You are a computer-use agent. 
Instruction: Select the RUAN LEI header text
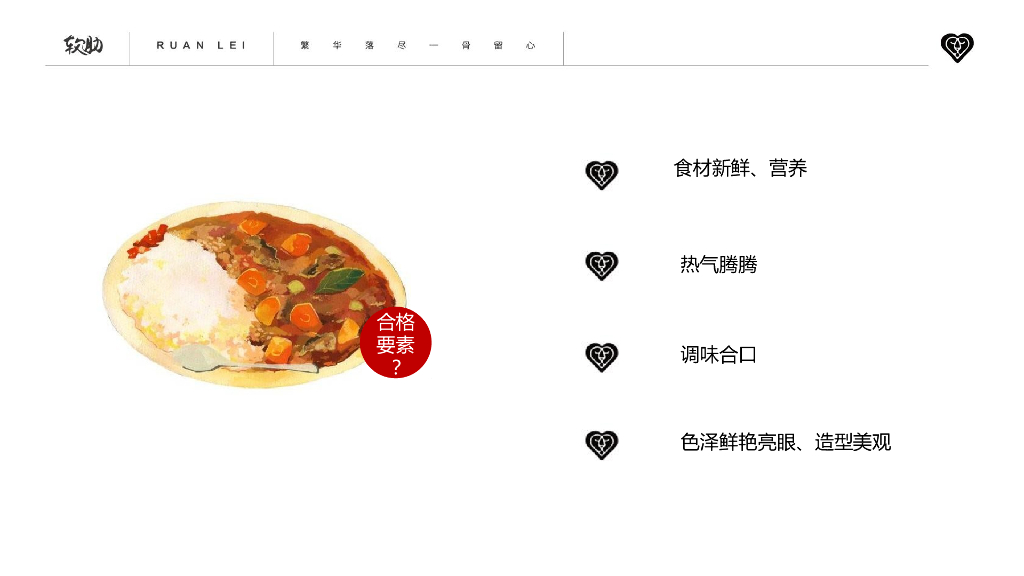tap(201, 46)
